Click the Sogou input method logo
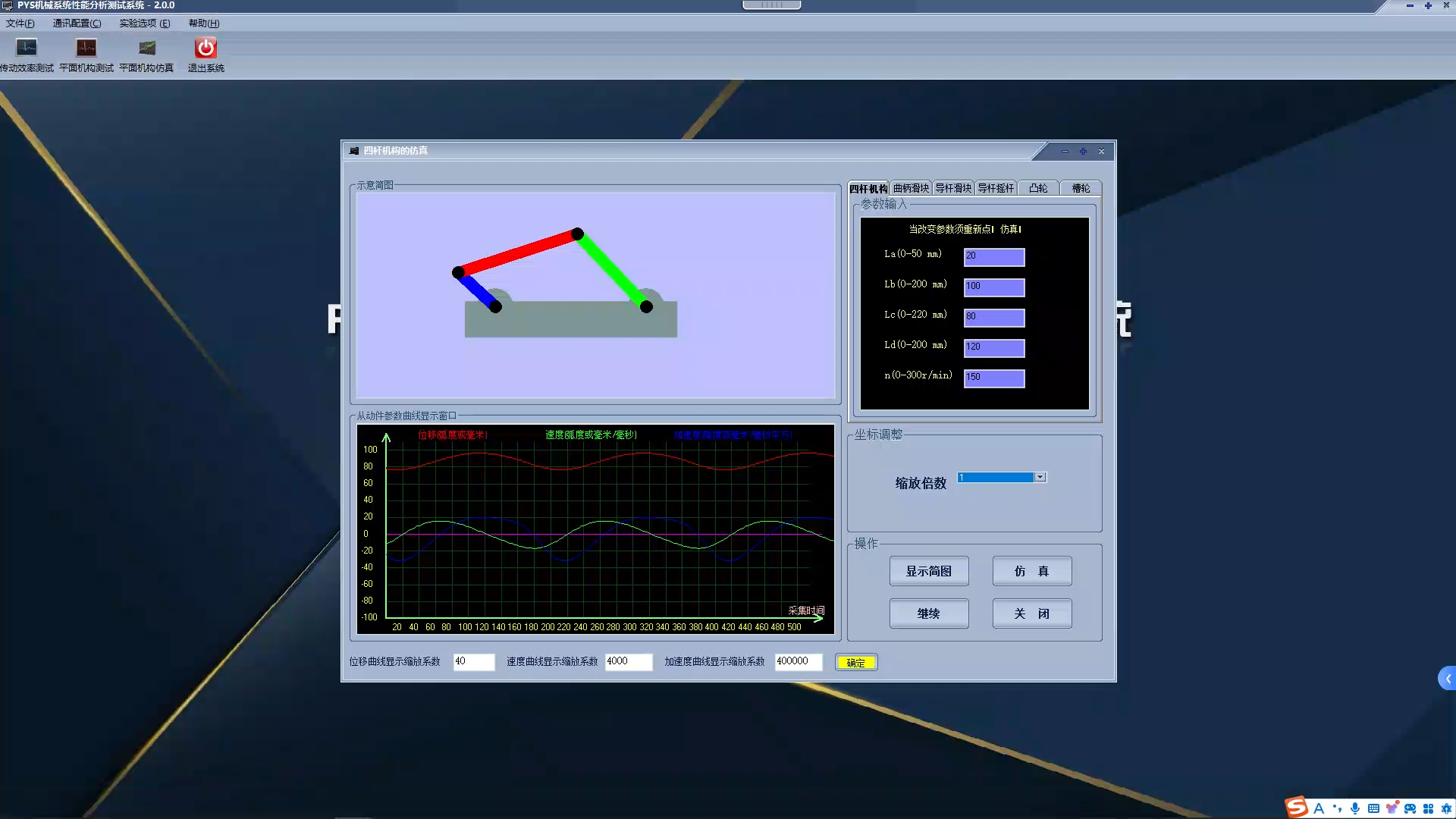The image size is (1456, 819). click(1296, 807)
